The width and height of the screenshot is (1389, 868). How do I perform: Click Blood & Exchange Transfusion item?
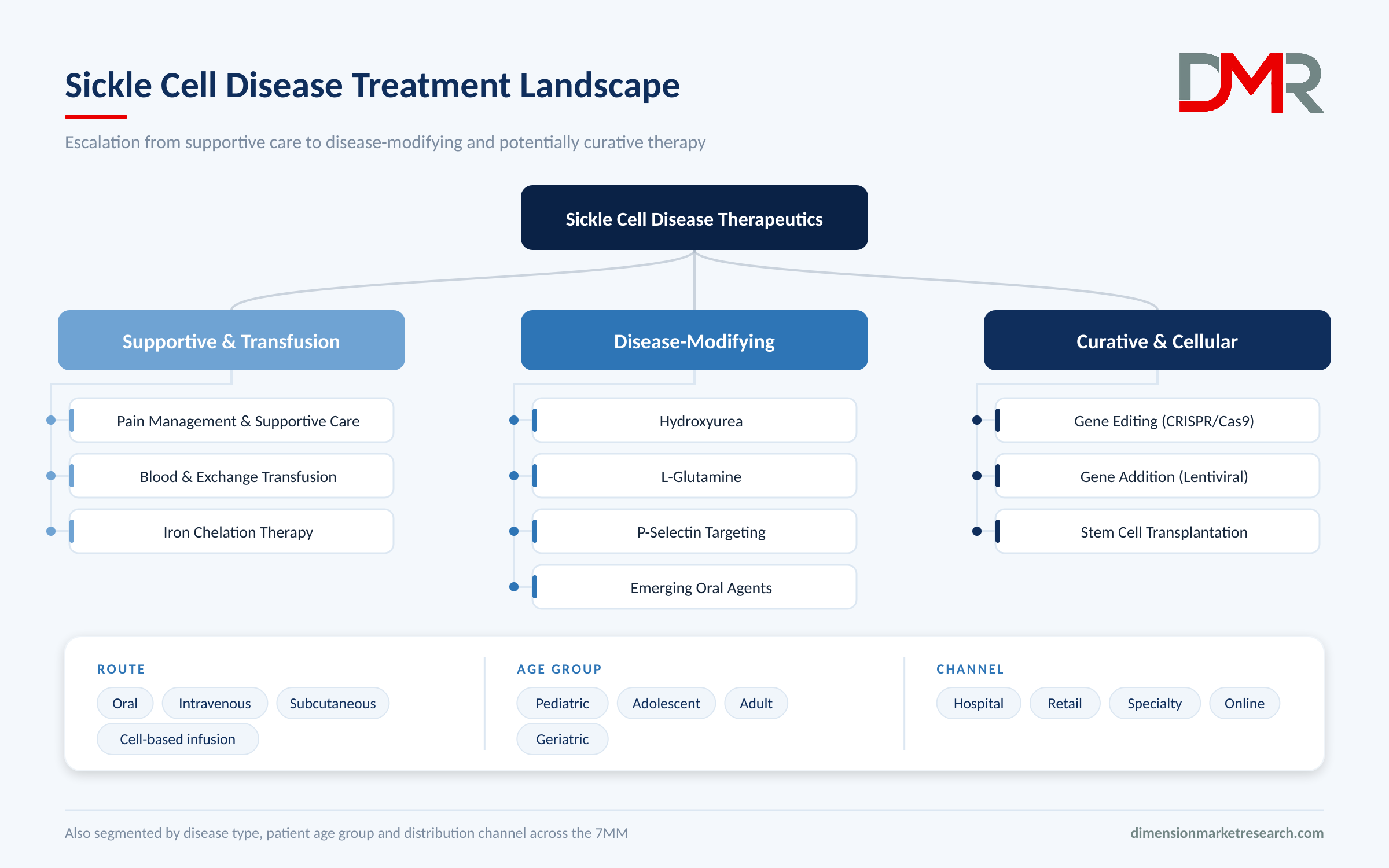click(x=231, y=476)
